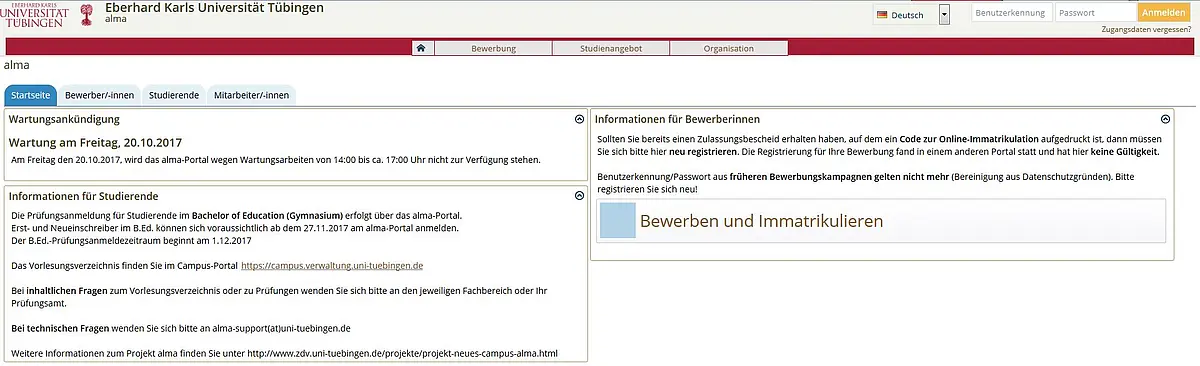Click the Informationen für Studierende heading
The image size is (1200, 366).
pos(83,196)
